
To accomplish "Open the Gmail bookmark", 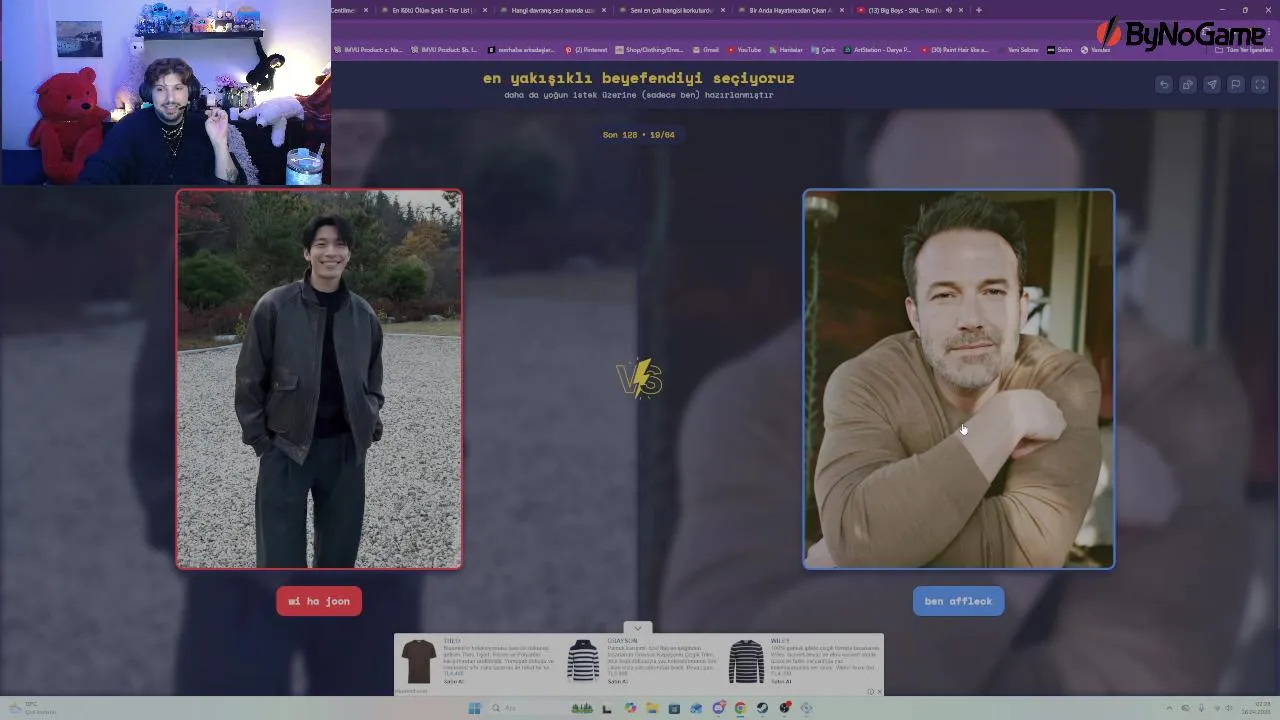I will (x=705, y=50).
